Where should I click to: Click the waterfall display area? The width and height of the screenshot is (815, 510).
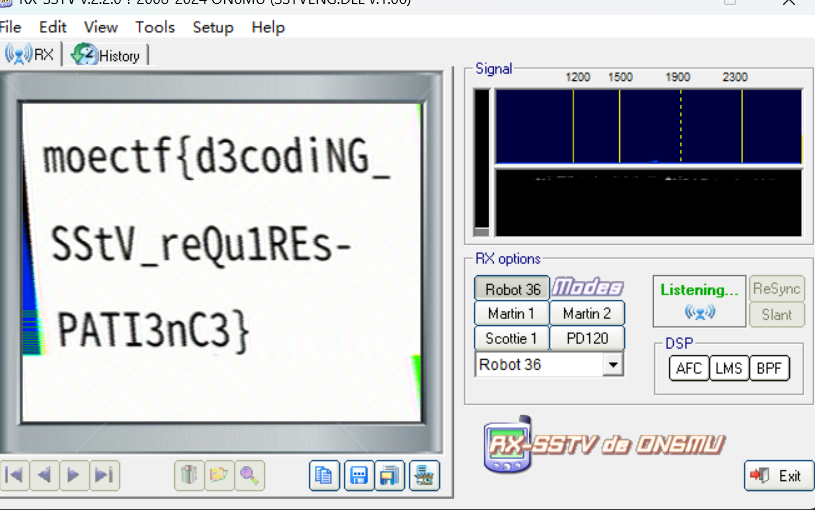point(648,203)
